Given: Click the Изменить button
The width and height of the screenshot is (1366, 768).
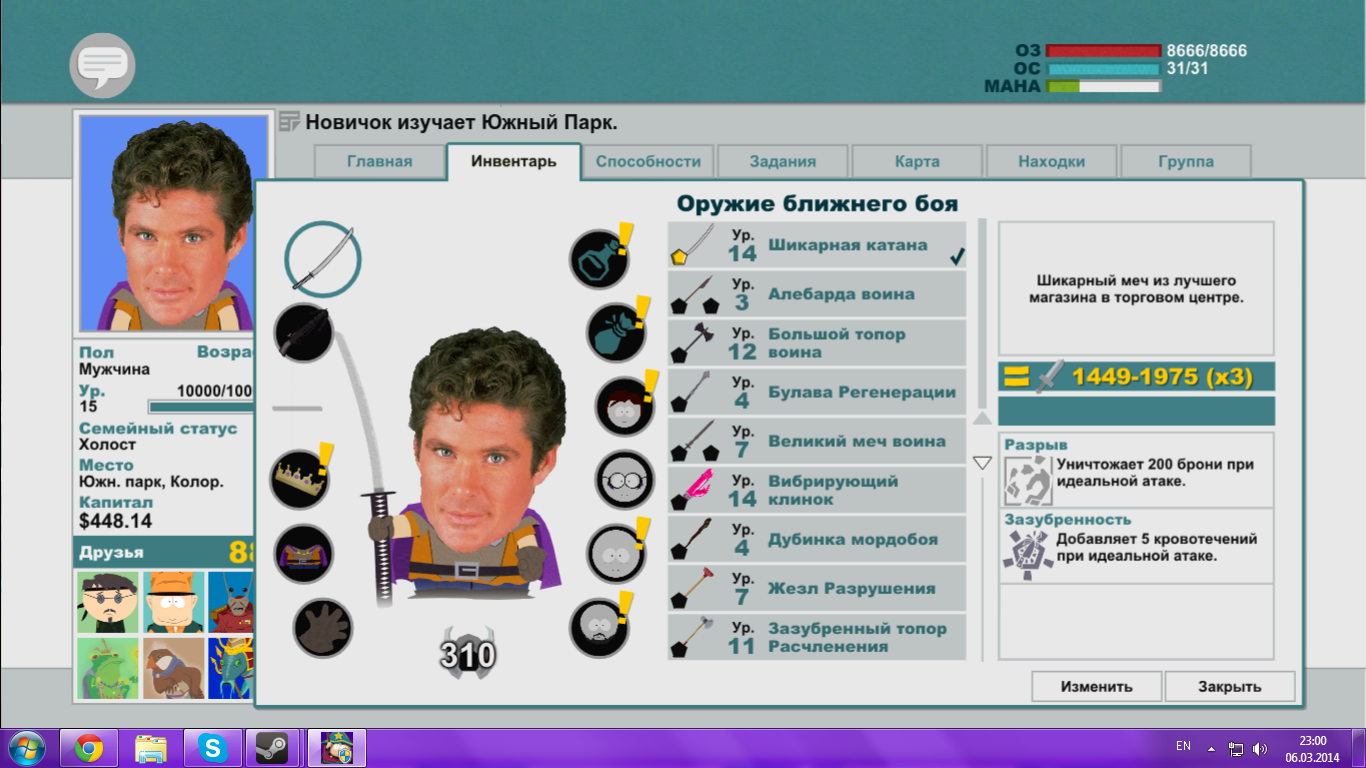Looking at the screenshot, I should pyautogui.click(x=1097, y=687).
